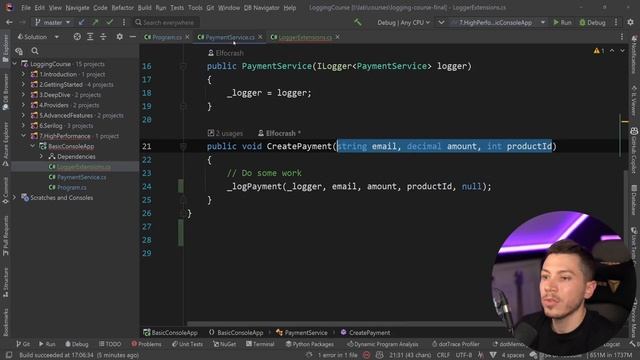Collapse the BasicConsoleApp project node
The height and width of the screenshot is (360, 640).
pyautogui.click(x=32, y=146)
